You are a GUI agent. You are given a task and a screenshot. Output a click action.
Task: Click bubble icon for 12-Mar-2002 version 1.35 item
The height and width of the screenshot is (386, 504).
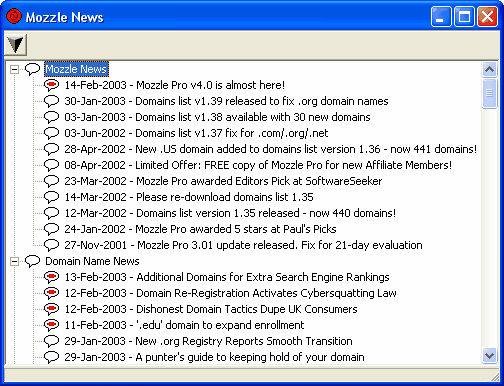point(52,213)
